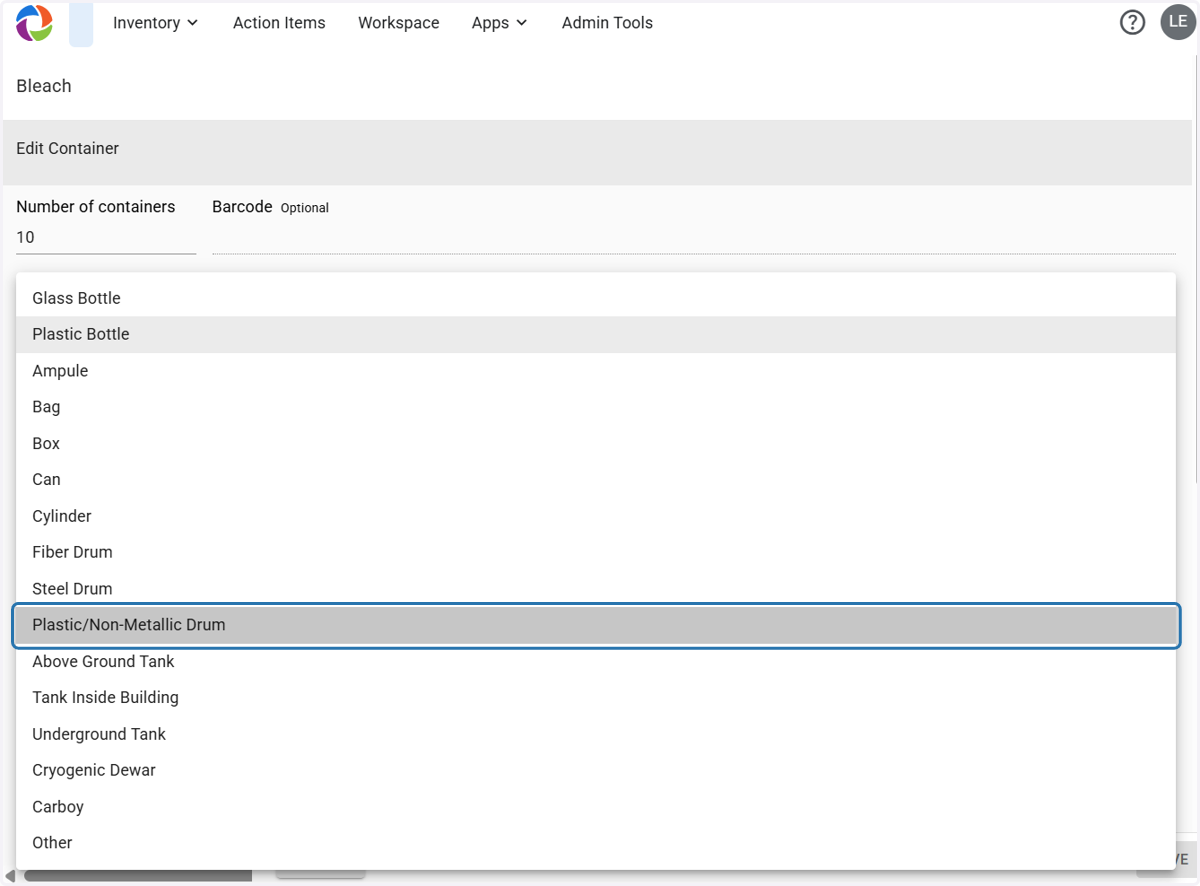Image resolution: width=1200 pixels, height=886 pixels.
Task: Expand the Inventory menu
Action: point(155,23)
